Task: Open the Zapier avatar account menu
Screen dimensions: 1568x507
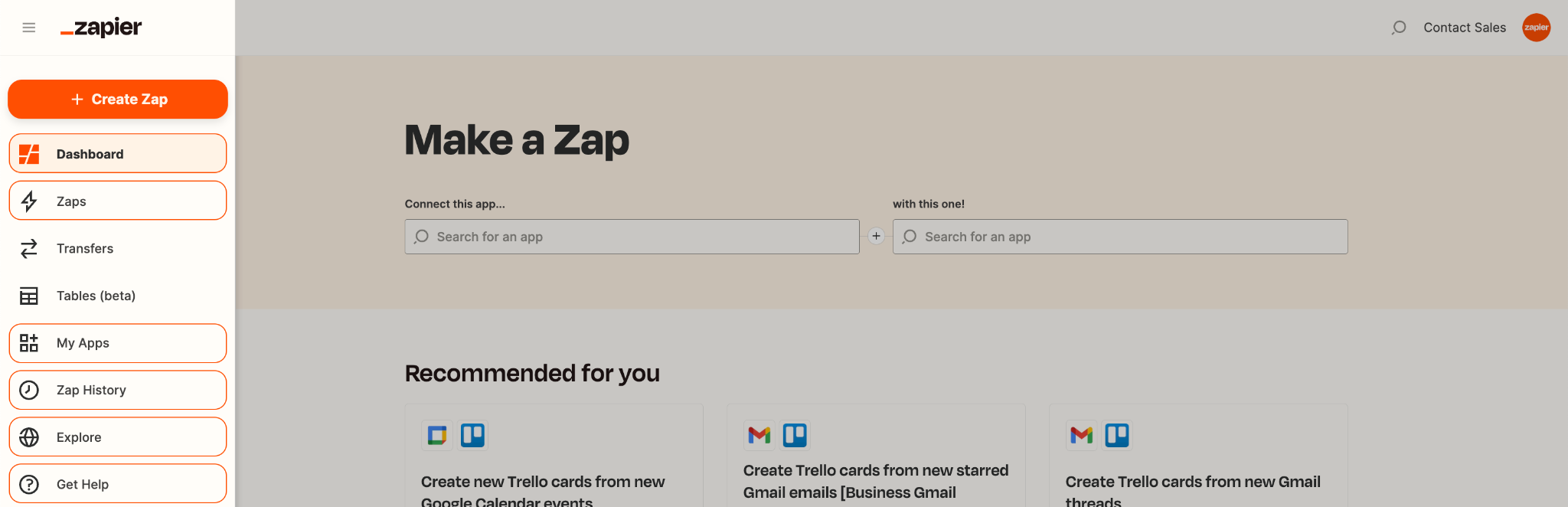Action: pyautogui.click(x=1536, y=28)
